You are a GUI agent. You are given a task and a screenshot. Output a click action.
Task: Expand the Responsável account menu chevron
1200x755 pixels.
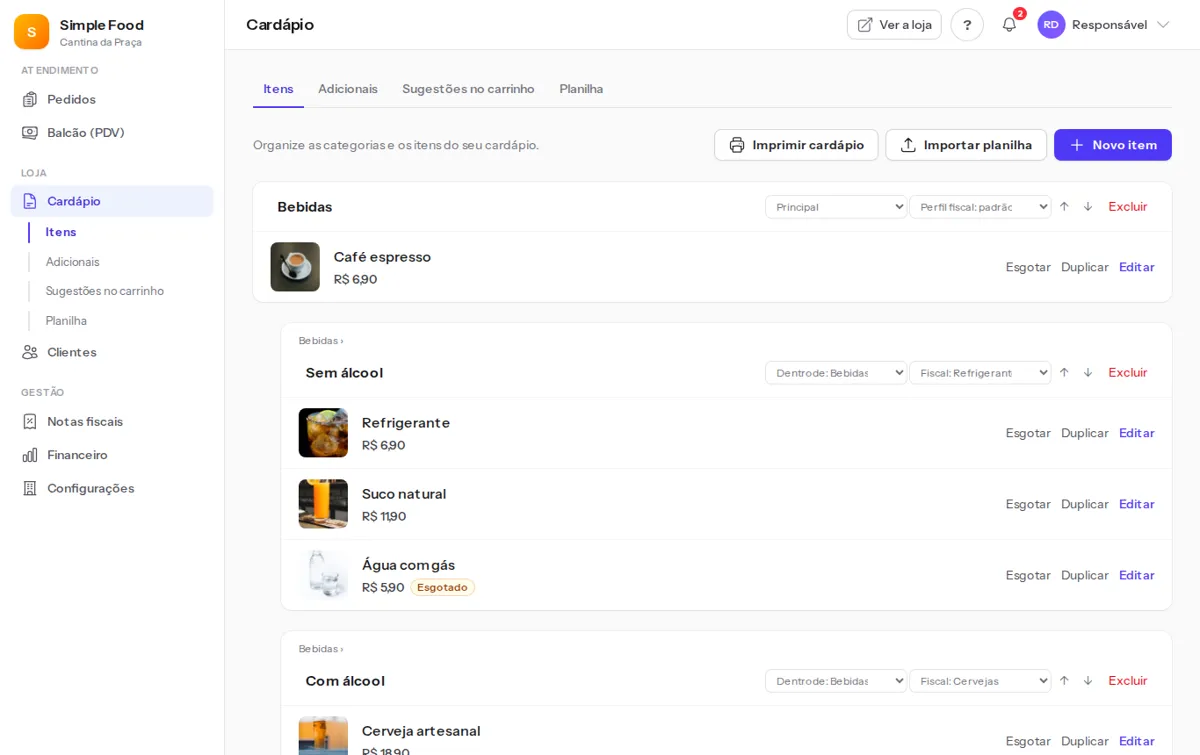[x=1163, y=25]
